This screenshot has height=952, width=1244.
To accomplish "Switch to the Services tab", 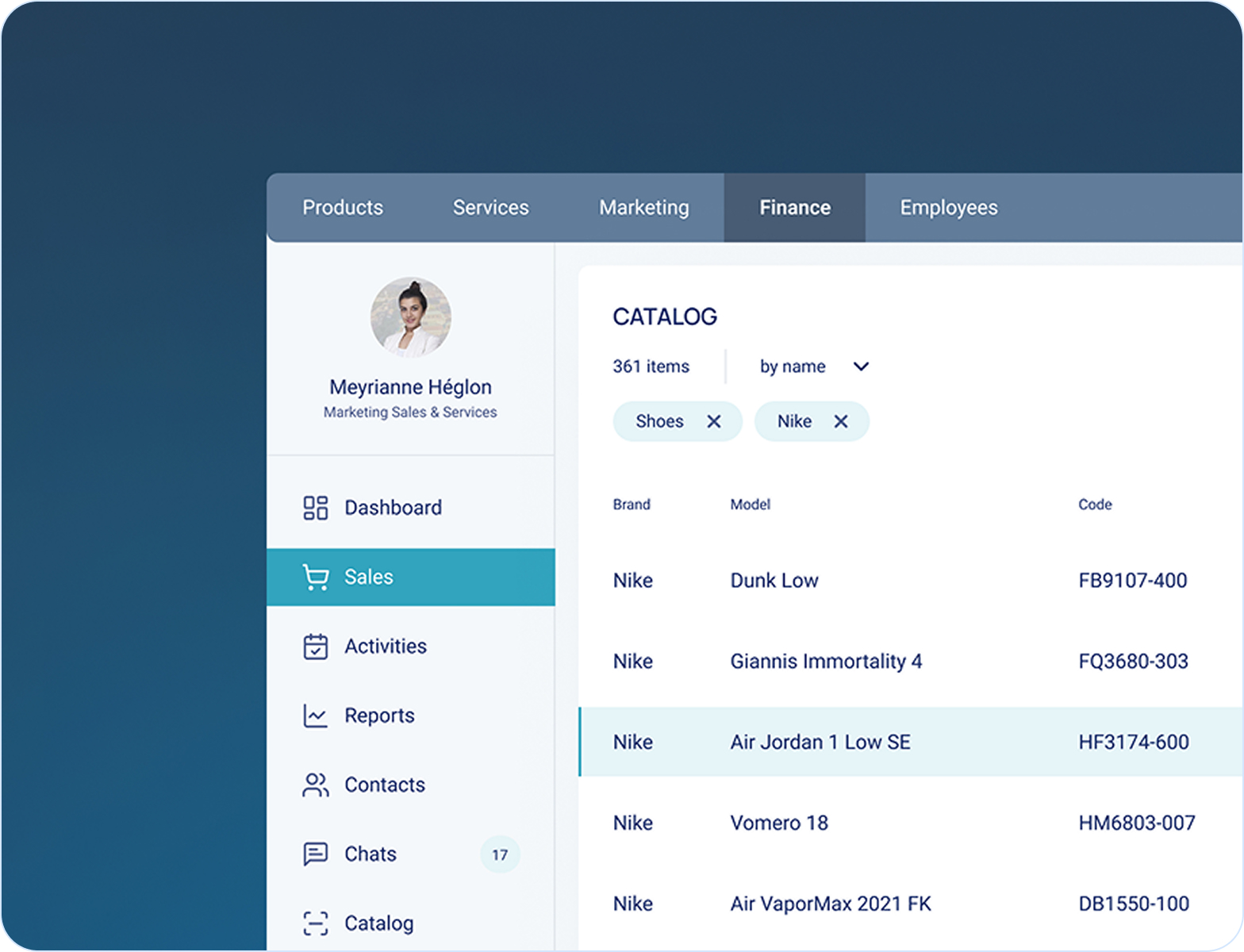I will [x=490, y=208].
